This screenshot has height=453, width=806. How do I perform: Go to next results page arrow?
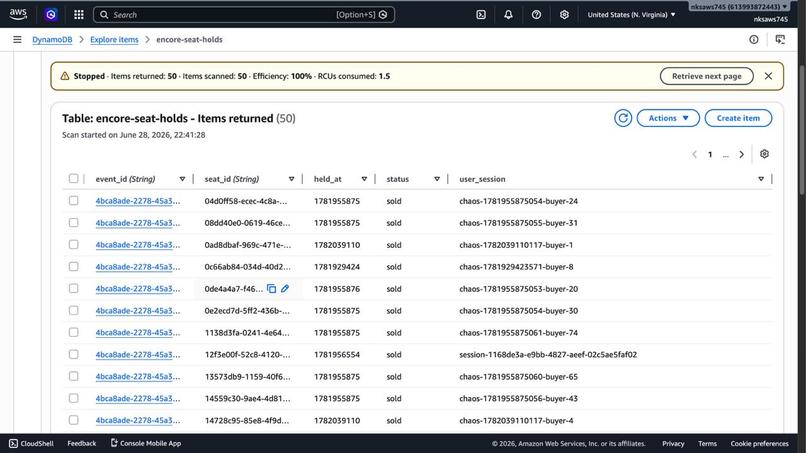click(x=741, y=154)
